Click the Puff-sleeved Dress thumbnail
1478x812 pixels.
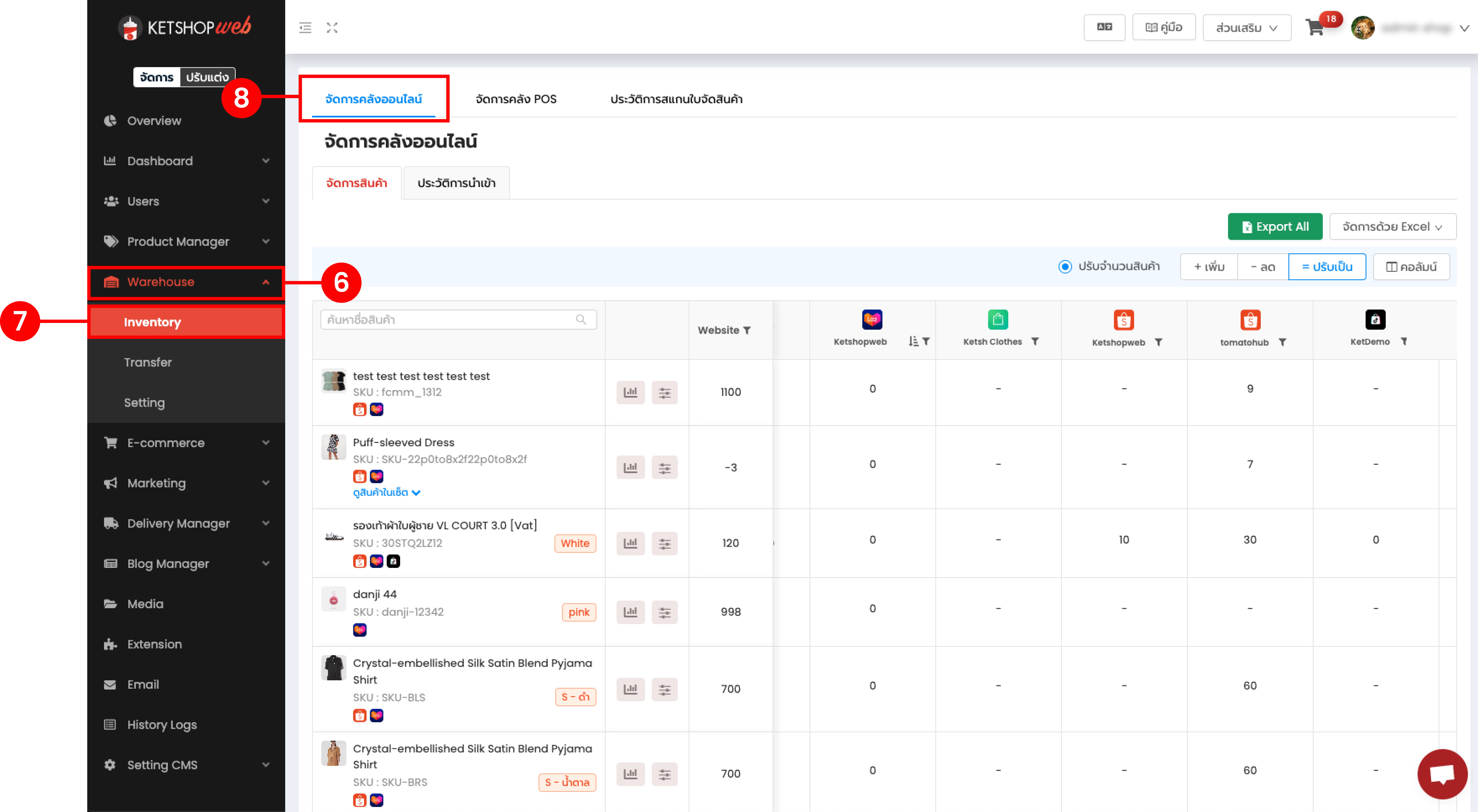(333, 448)
